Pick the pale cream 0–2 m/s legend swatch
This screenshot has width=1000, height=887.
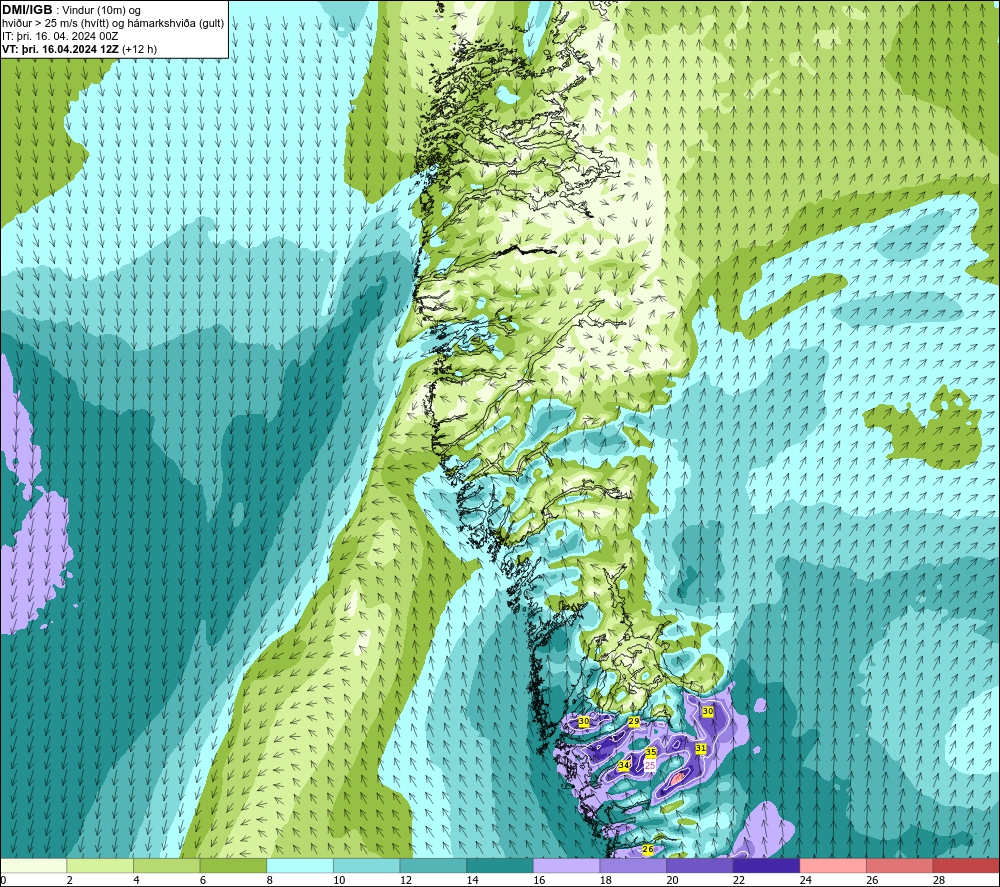33,865
